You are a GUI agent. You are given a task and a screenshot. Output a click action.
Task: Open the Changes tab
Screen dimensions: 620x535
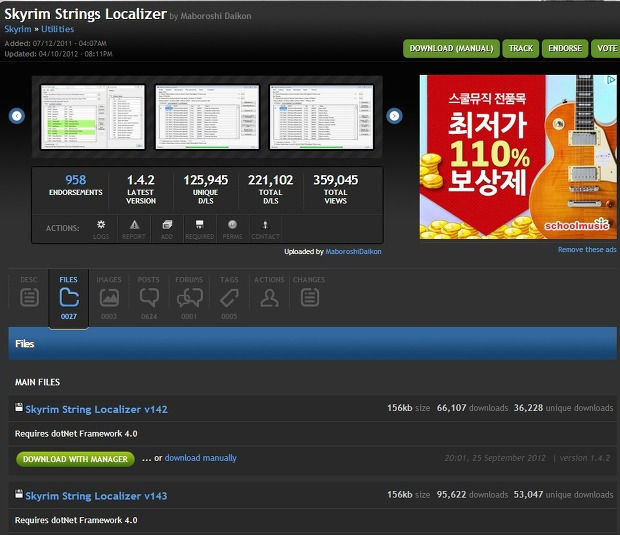[309, 293]
